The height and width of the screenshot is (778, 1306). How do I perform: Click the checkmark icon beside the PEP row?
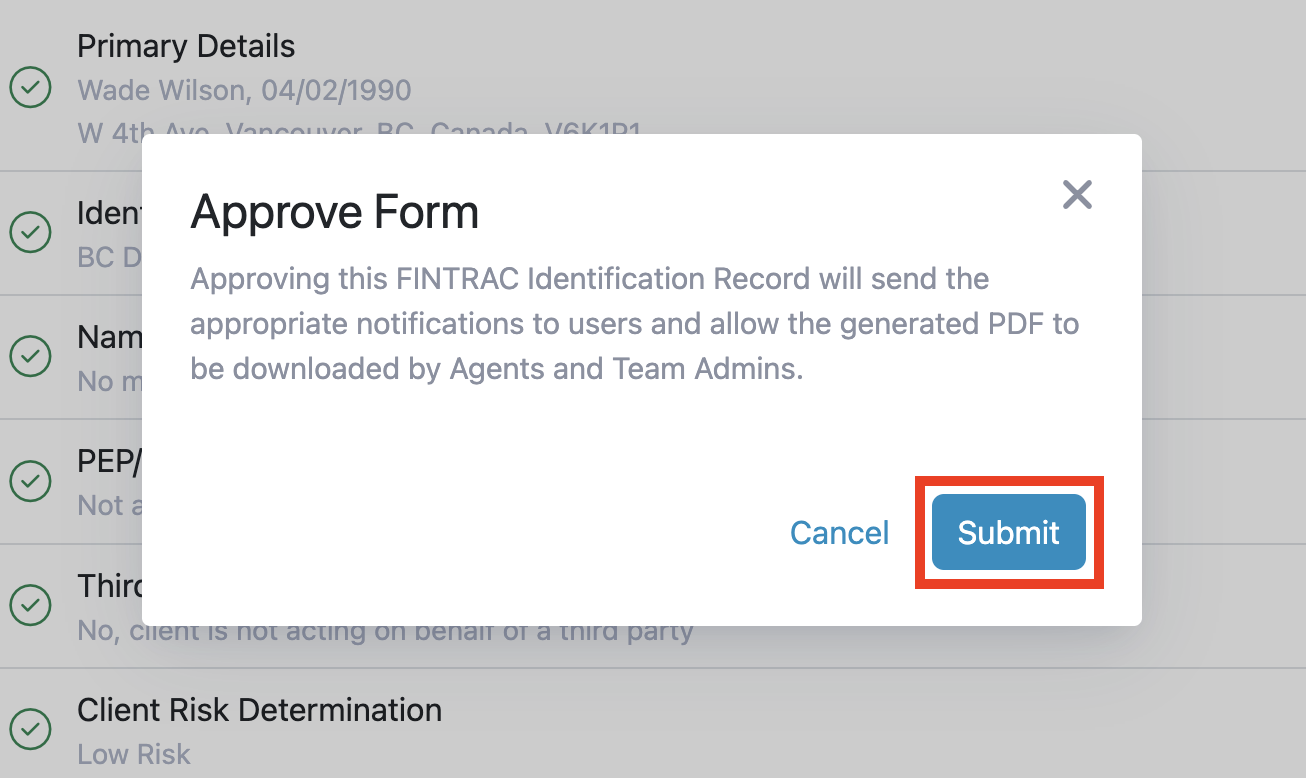pyautogui.click(x=31, y=481)
